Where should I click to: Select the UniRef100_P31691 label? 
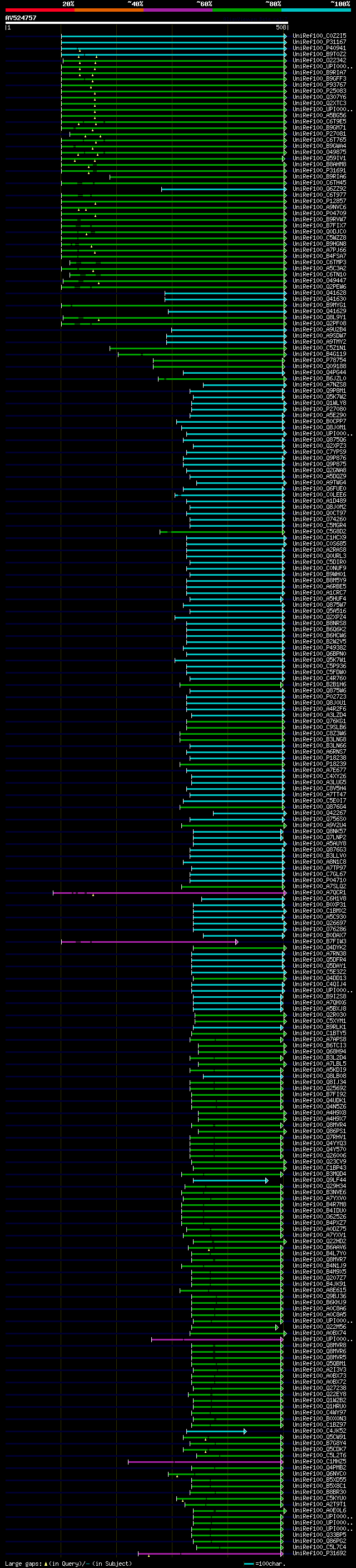click(x=319, y=170)
